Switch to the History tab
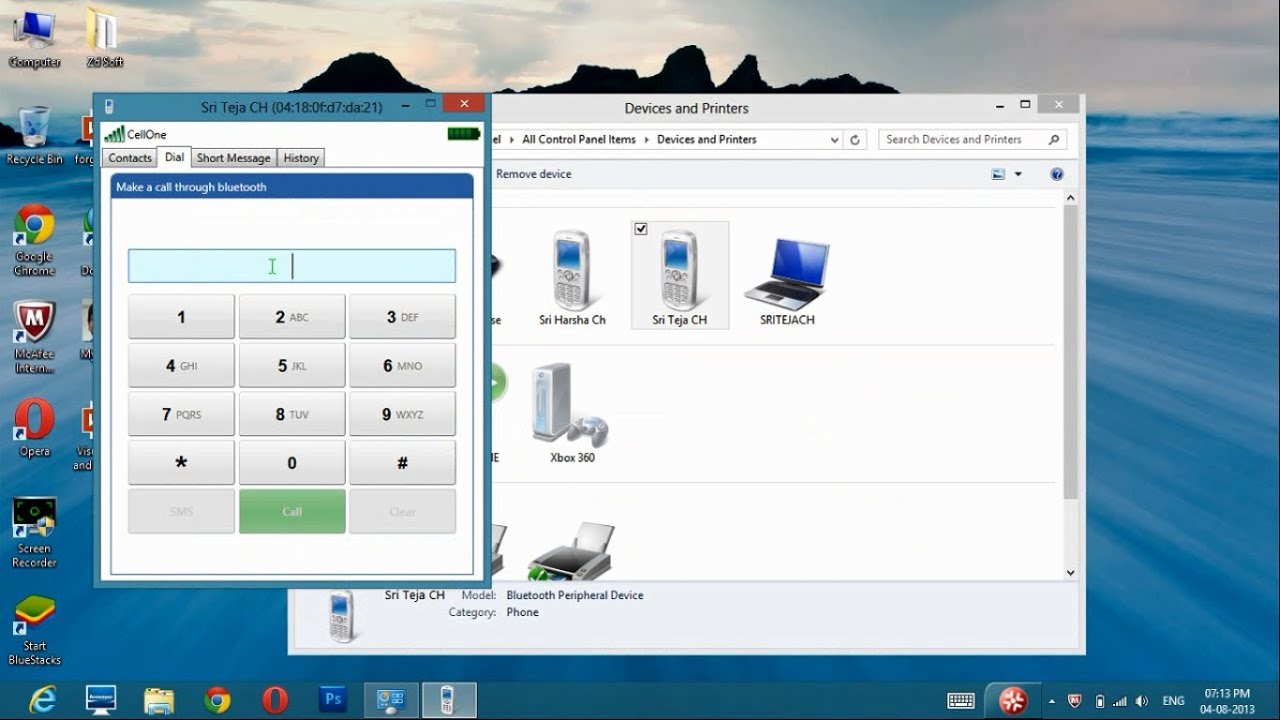This screenshot has height=720, width=1280. (301, 158)
